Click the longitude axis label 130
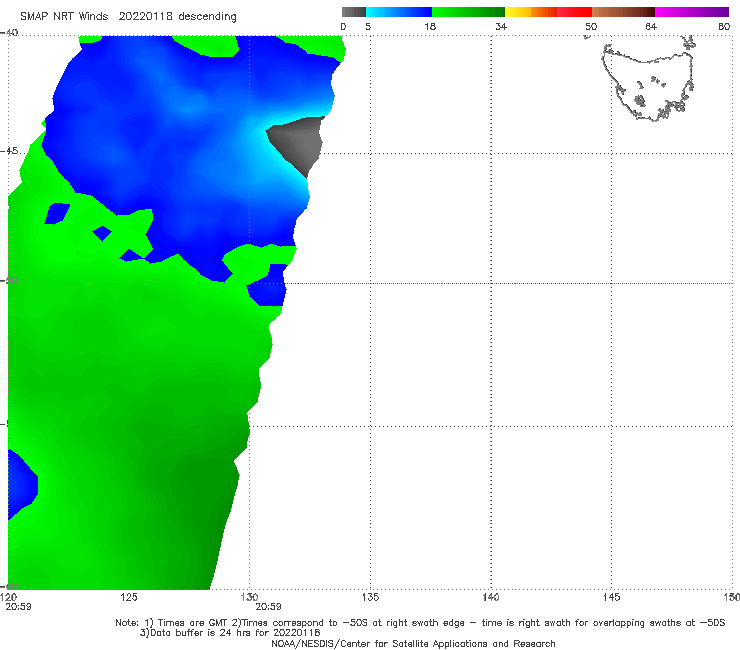740x650 pixels. coord(249,597)
